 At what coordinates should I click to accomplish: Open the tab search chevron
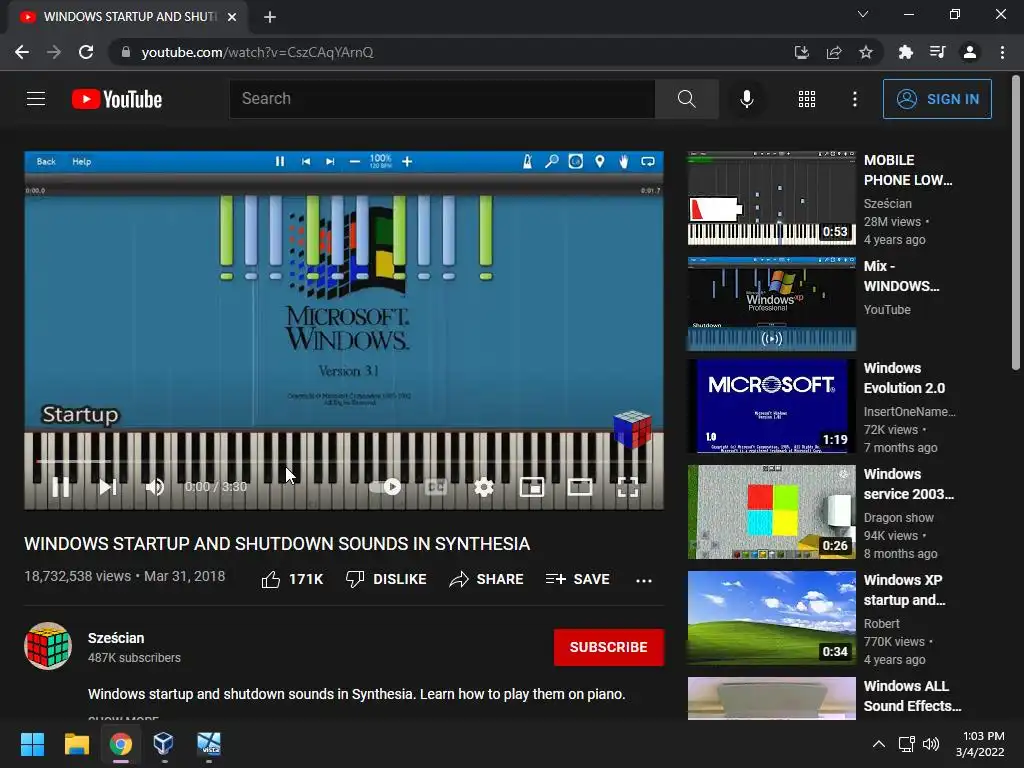(863, 14)
